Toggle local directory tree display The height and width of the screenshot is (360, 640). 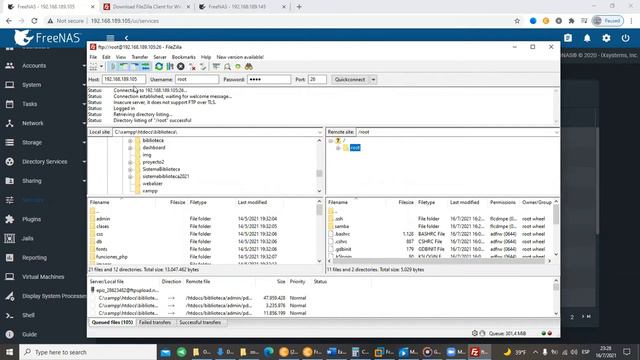click(124, 67)
